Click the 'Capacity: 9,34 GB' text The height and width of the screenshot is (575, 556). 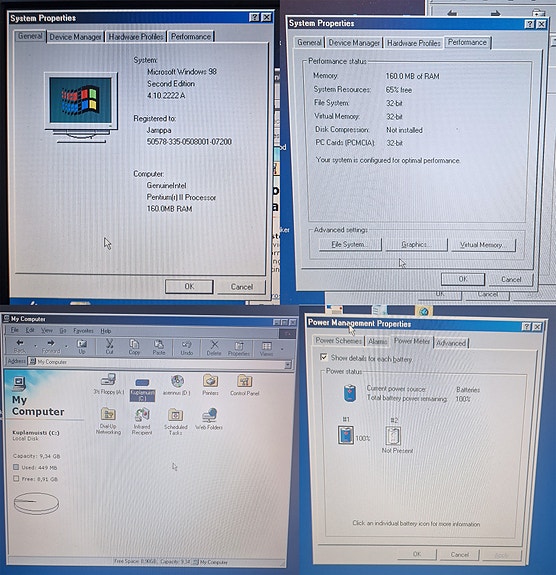click(37, 456)
